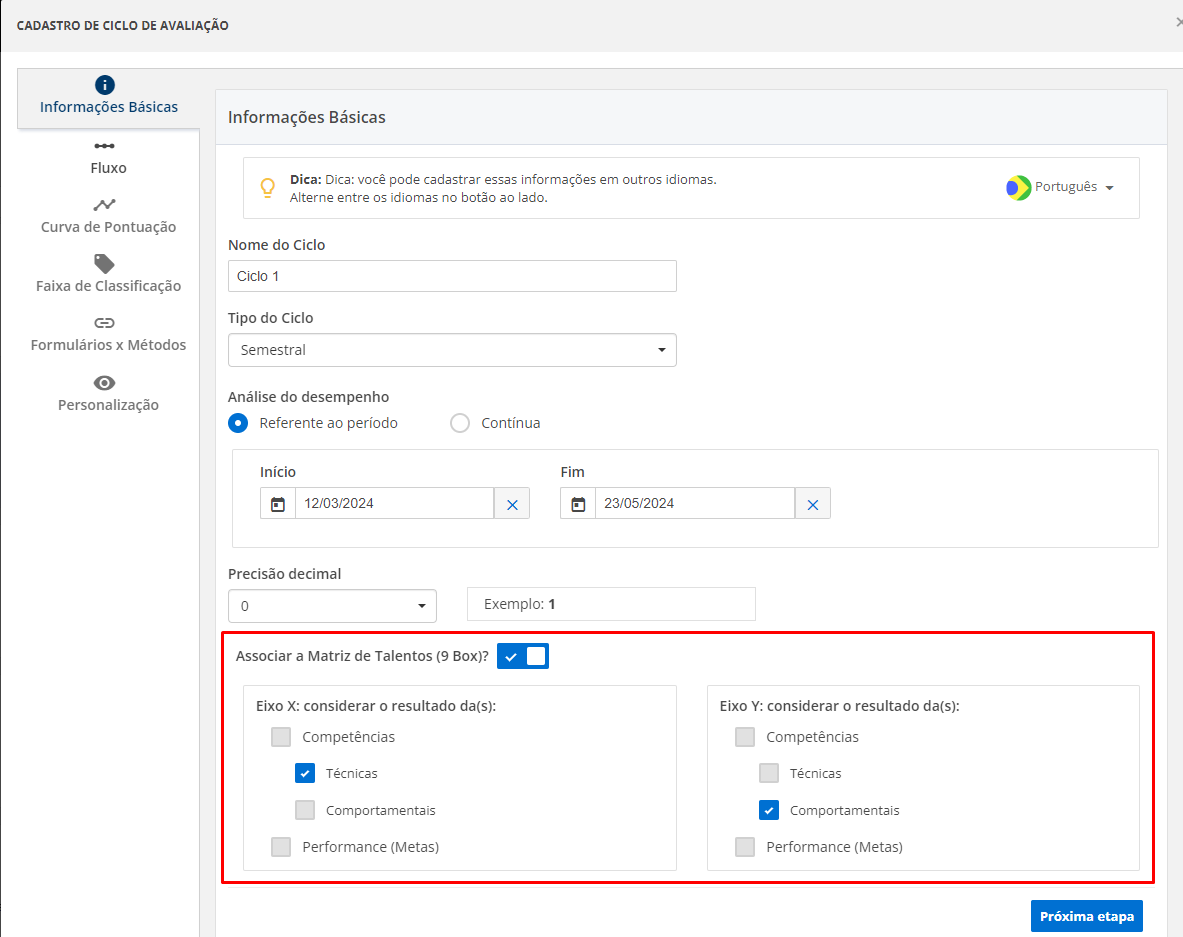Open the Personalização eye icon
Image resolution: width=1183 pixels, height=937 pixels.
[x=104, y=383]
